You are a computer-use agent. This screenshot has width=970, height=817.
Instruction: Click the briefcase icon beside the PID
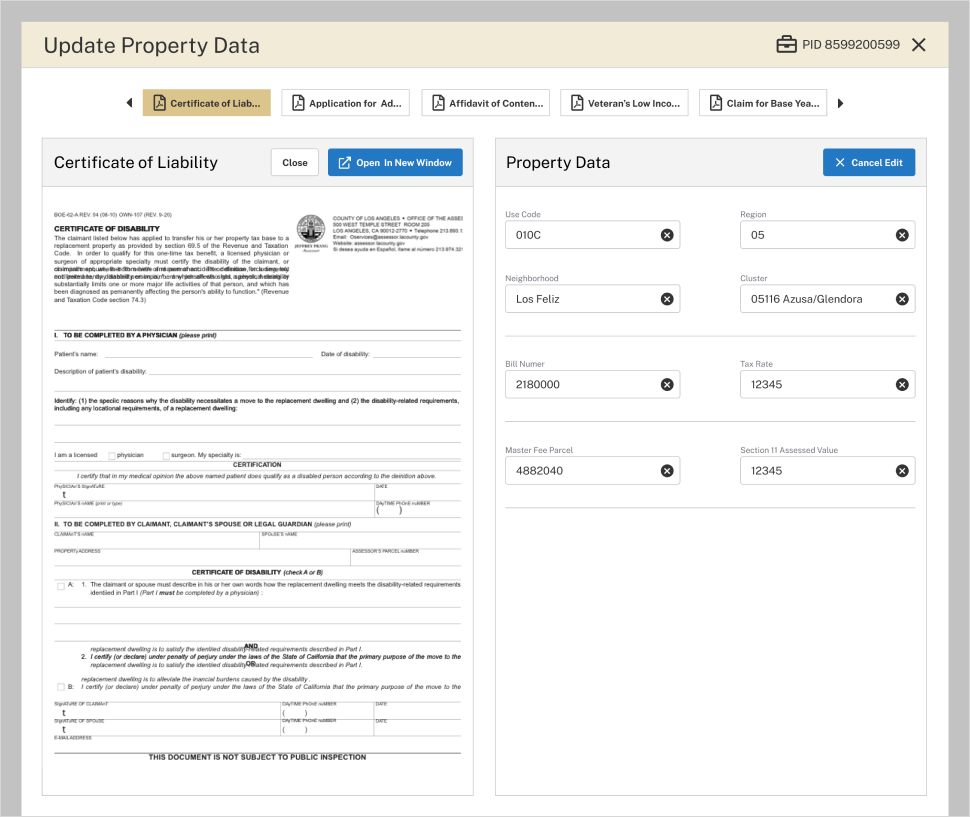(787, 45)
